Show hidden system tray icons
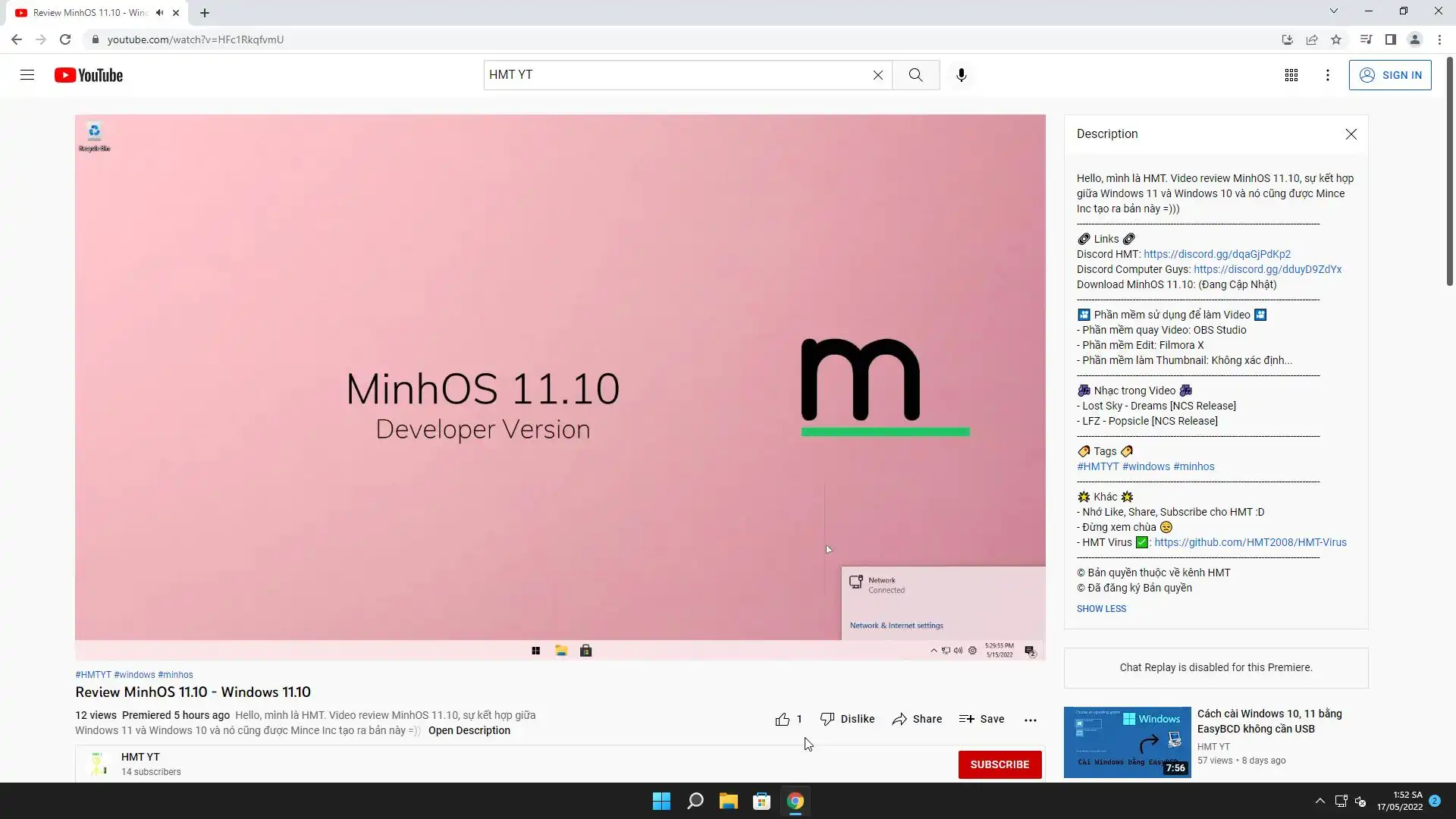This screenshot has height=819, width=1456. [x=1319, y=802]
